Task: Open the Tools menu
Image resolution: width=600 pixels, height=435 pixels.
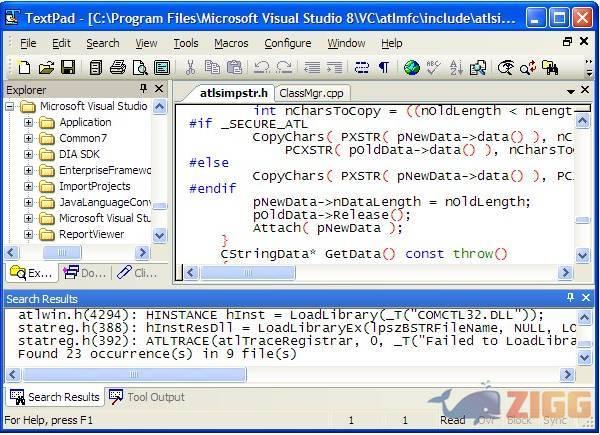Action: pos(186,43)
